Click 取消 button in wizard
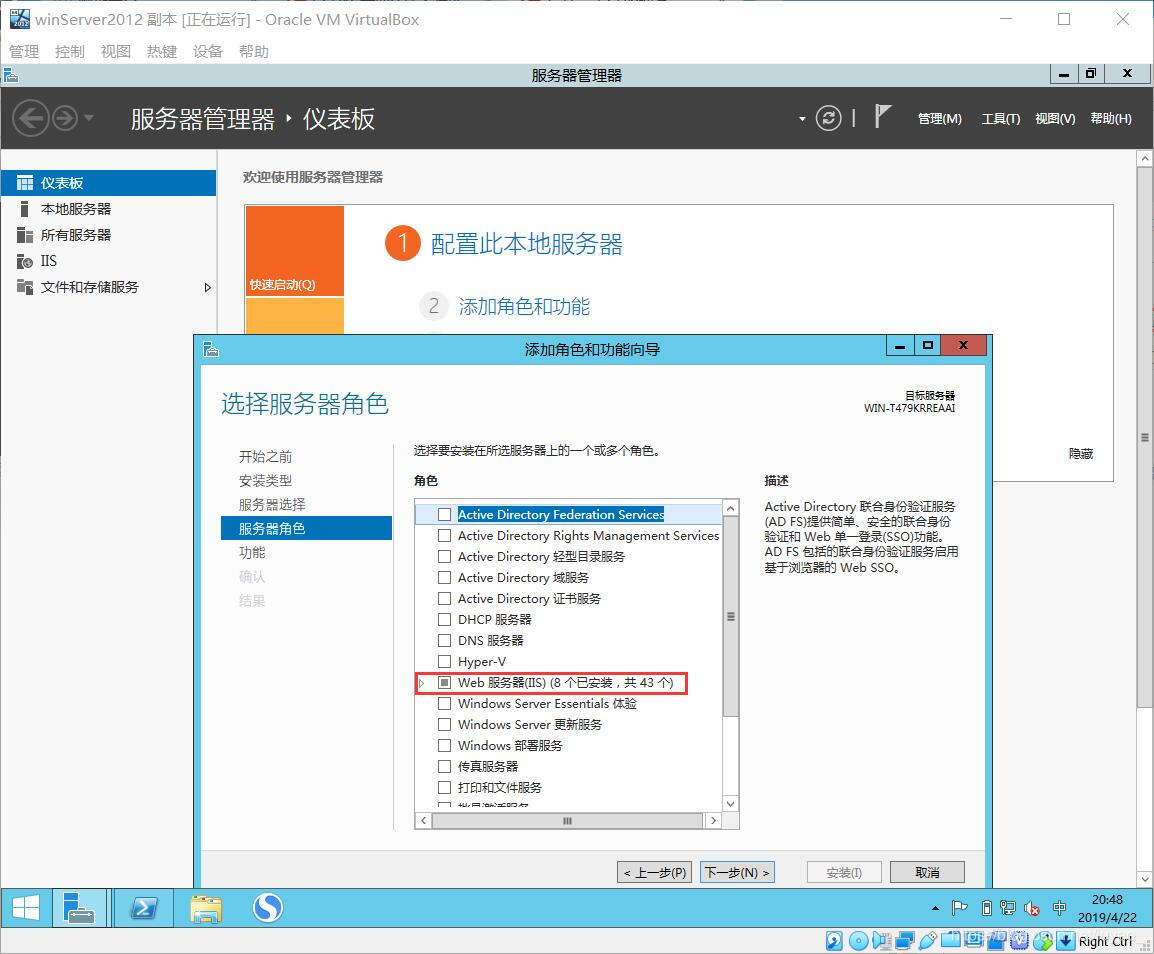The height and width of the screenshot is (954, 1154). click(927, 872)
